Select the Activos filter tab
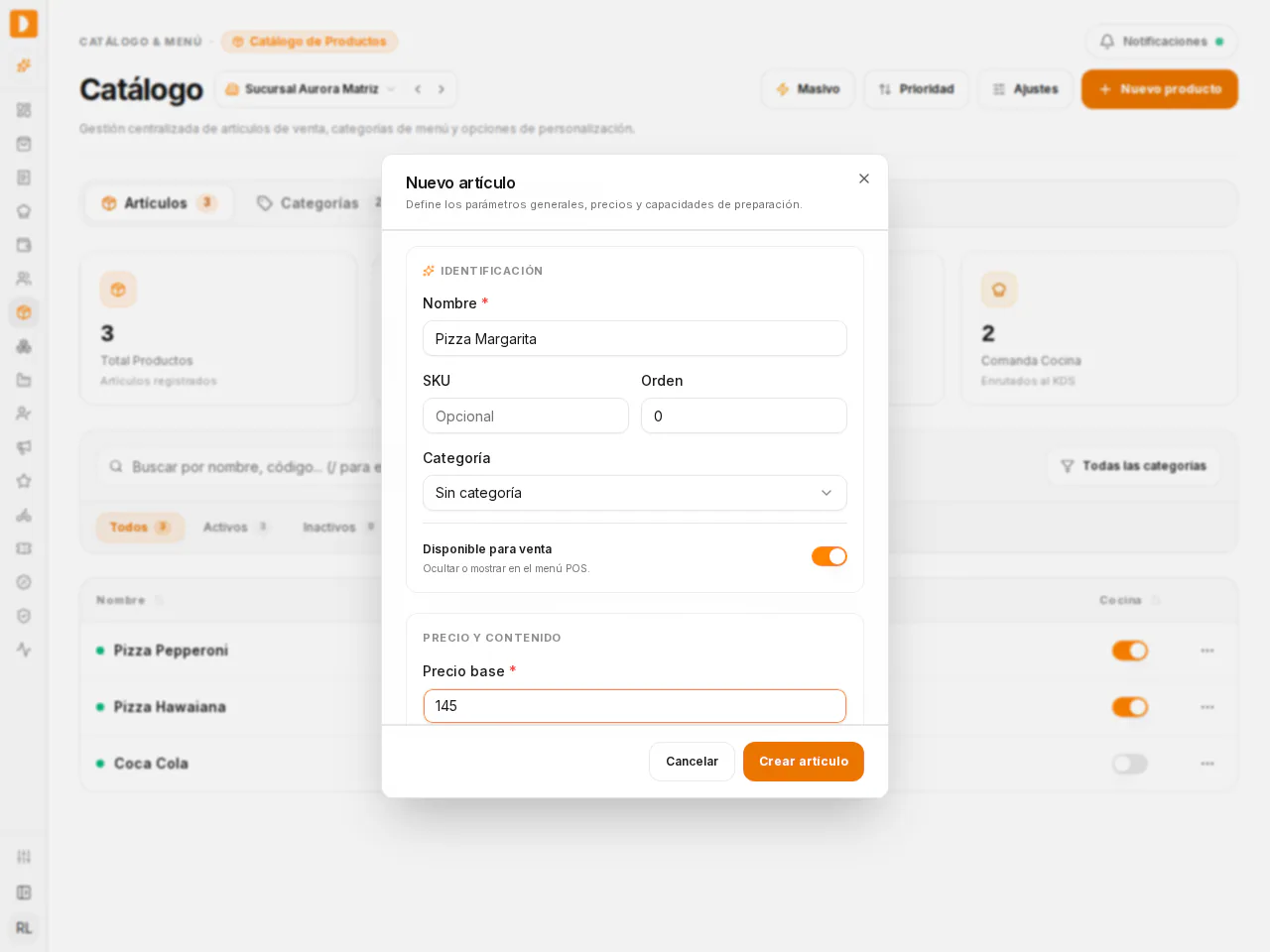This screenshot has width=1270, height=952. [x=235, y=528]
